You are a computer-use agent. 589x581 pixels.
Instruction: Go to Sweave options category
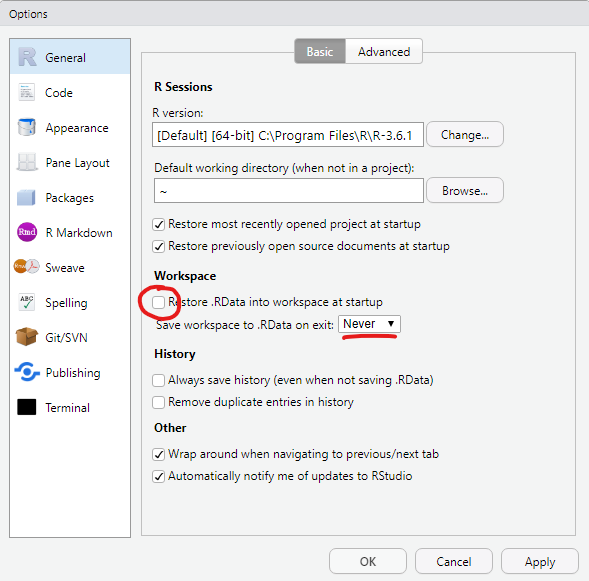click(x=70, y=267)
